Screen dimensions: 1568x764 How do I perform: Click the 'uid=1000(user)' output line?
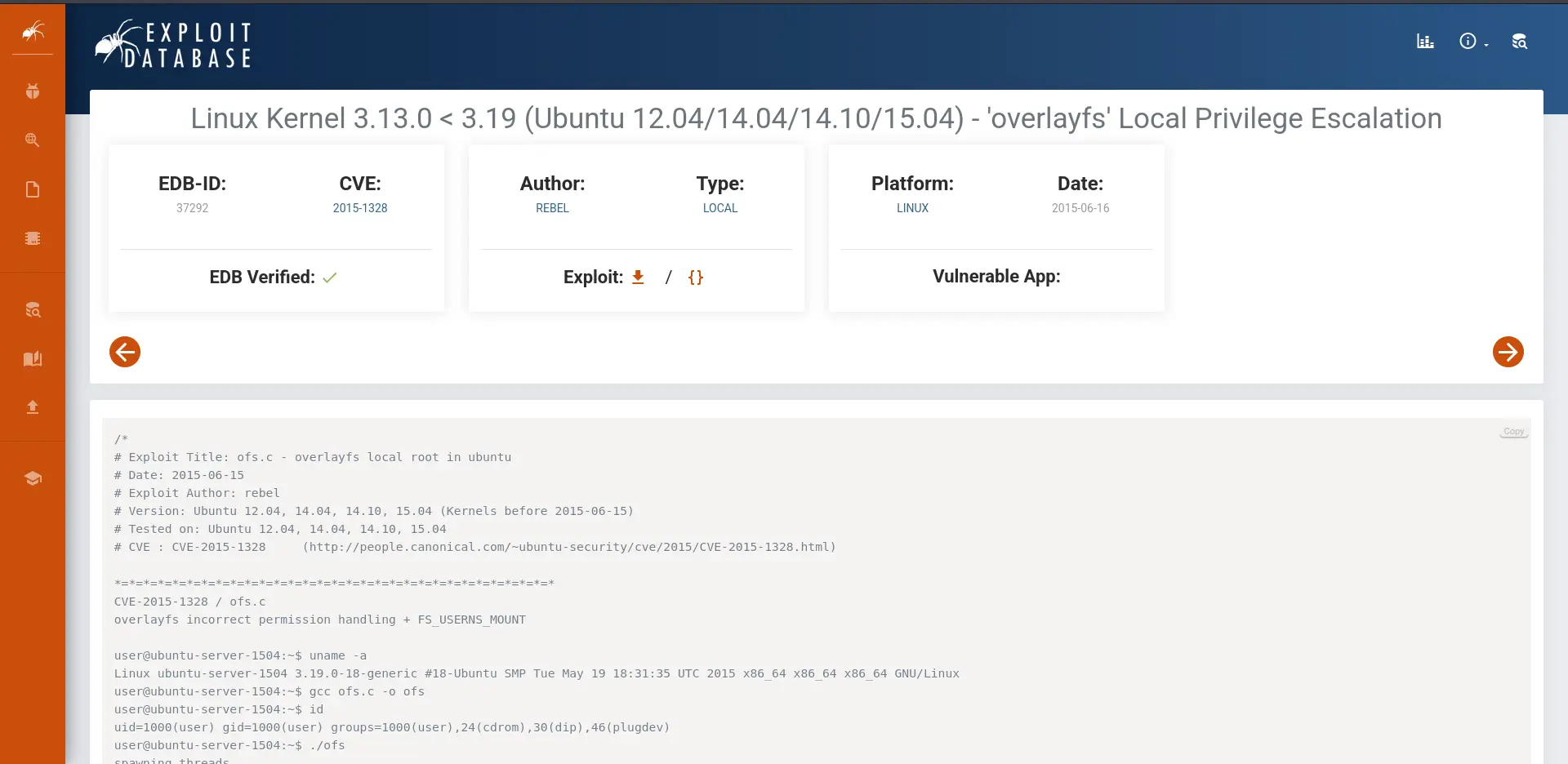(392, 727)
